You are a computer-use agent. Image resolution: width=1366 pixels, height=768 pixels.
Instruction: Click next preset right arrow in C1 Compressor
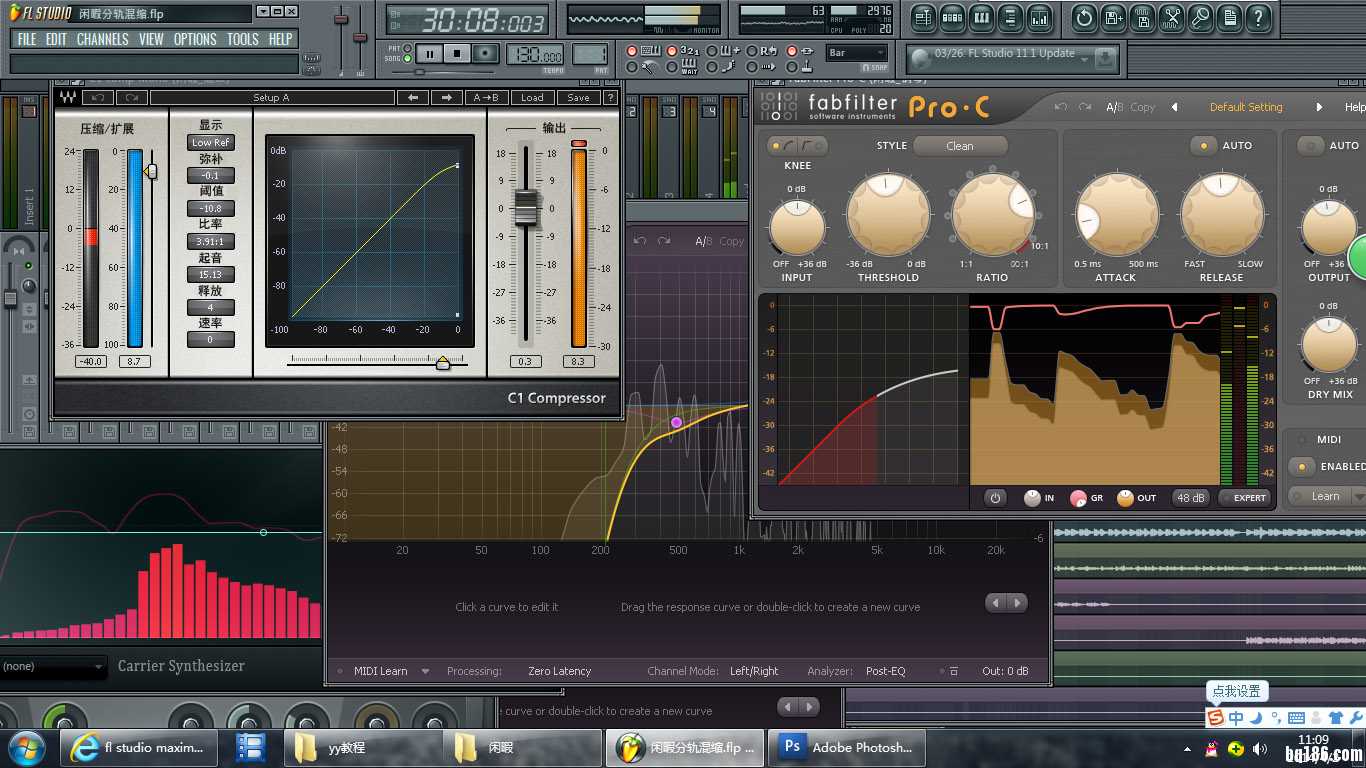(447, 98)
